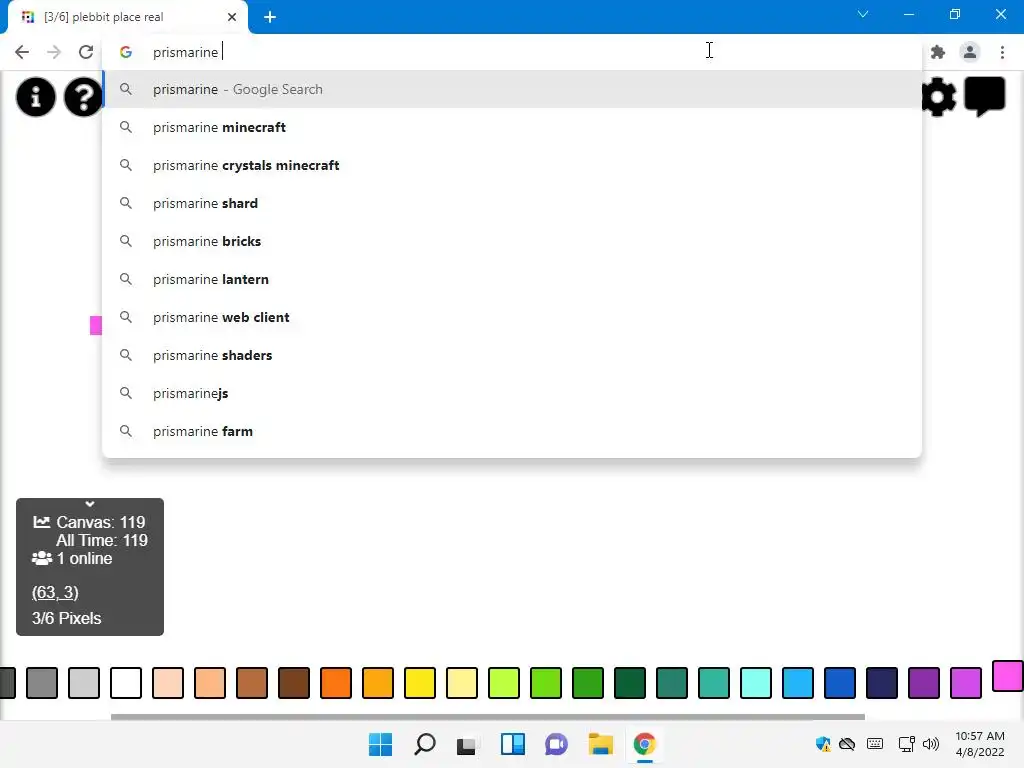Open the chat speech bubble icon
The height and width of the screenshot is (768, 1024).
(x=985, y=97)
